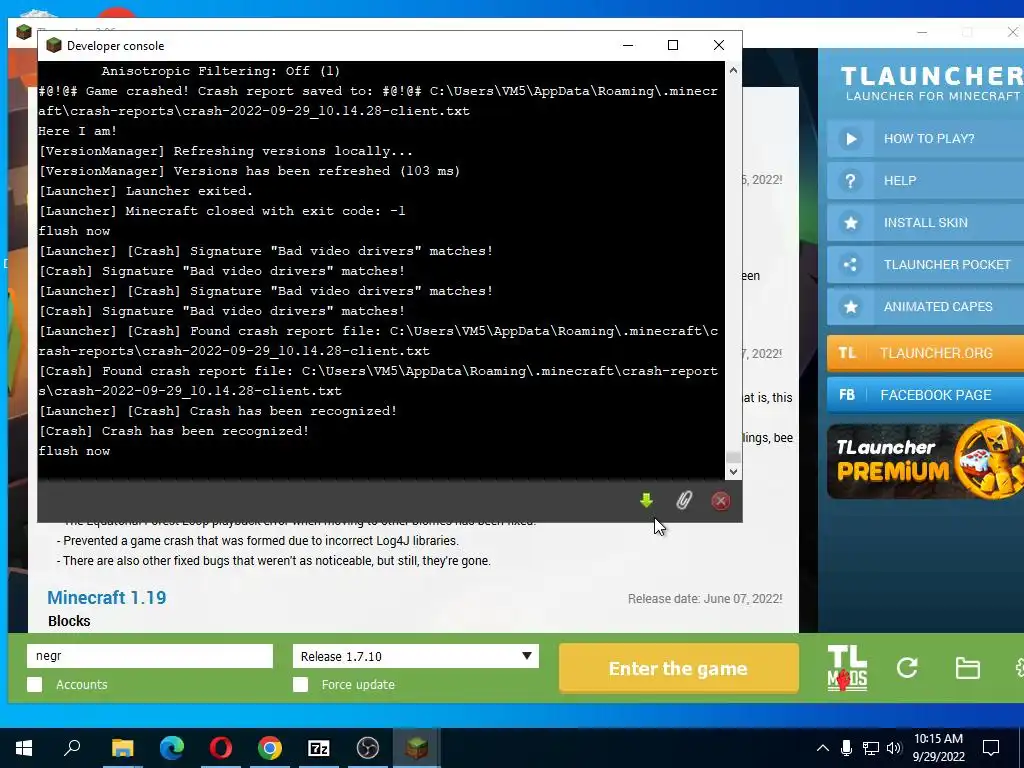Click the TLauncher Minecraft block taskbar icon

pos(417,748)
